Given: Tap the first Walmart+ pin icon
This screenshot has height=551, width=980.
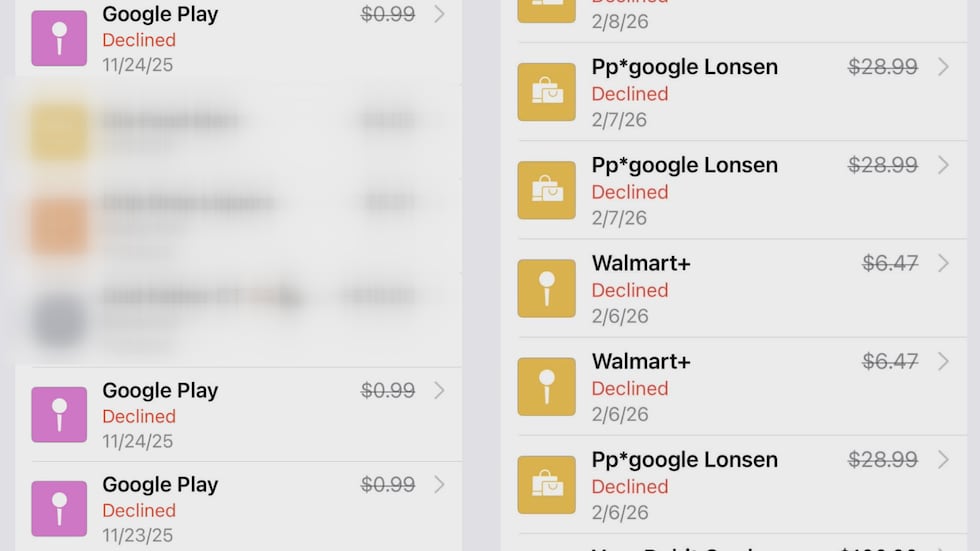Looking at the screenshot, I should [x=546, y=288].
